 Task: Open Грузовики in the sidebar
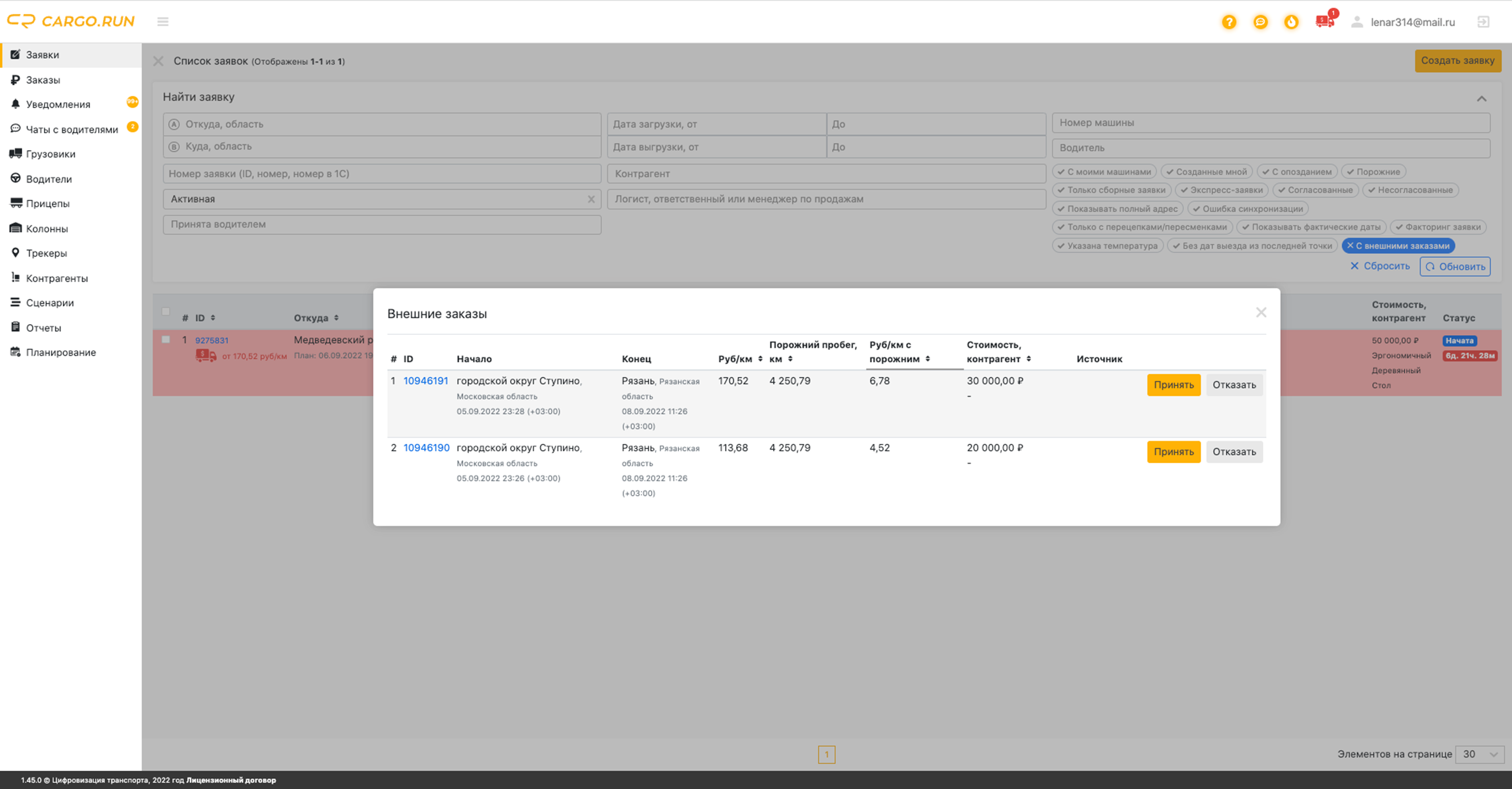(50, 154)
